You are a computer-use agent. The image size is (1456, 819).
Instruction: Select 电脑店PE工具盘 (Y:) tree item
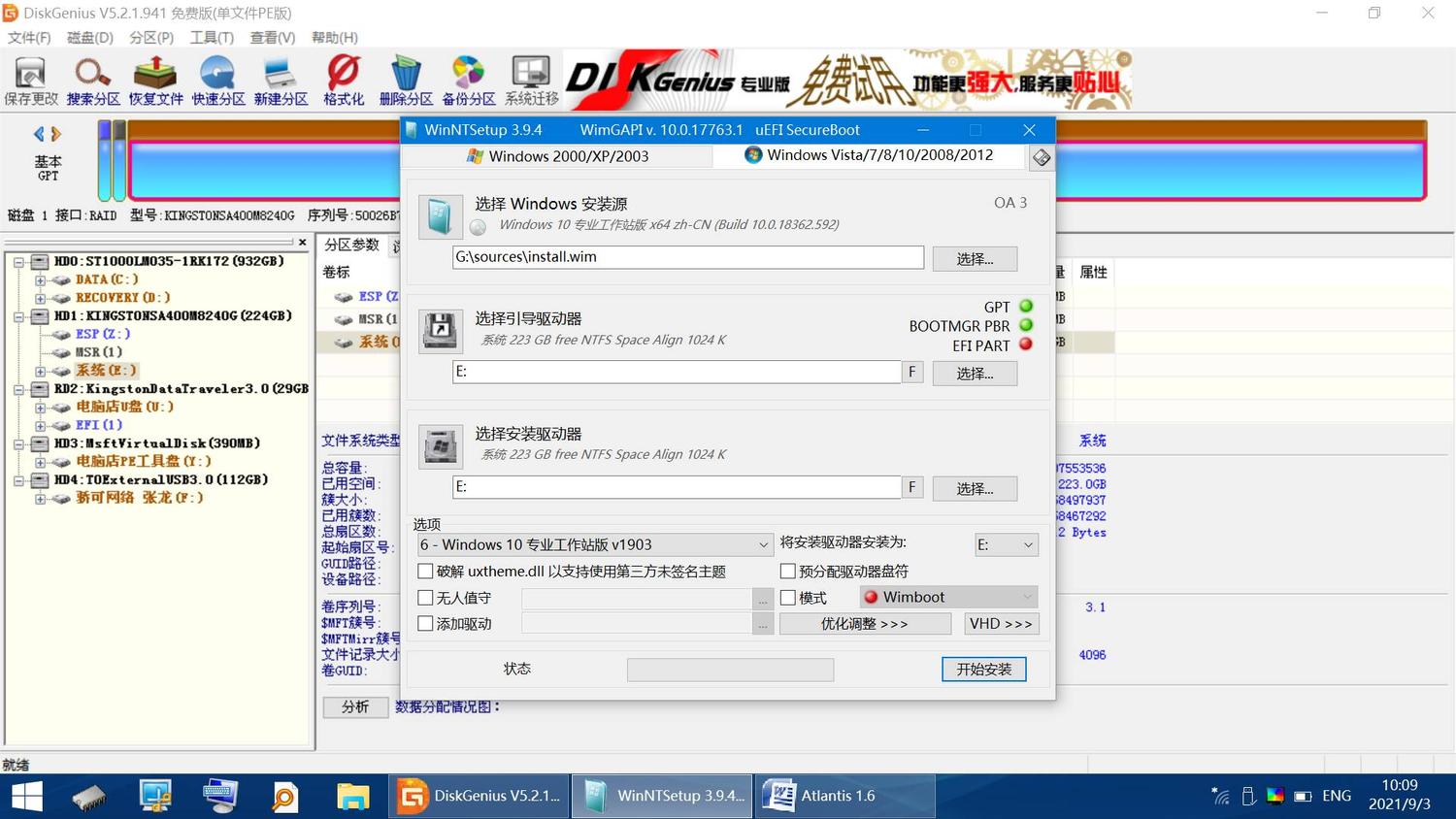[x=144, y=461]
